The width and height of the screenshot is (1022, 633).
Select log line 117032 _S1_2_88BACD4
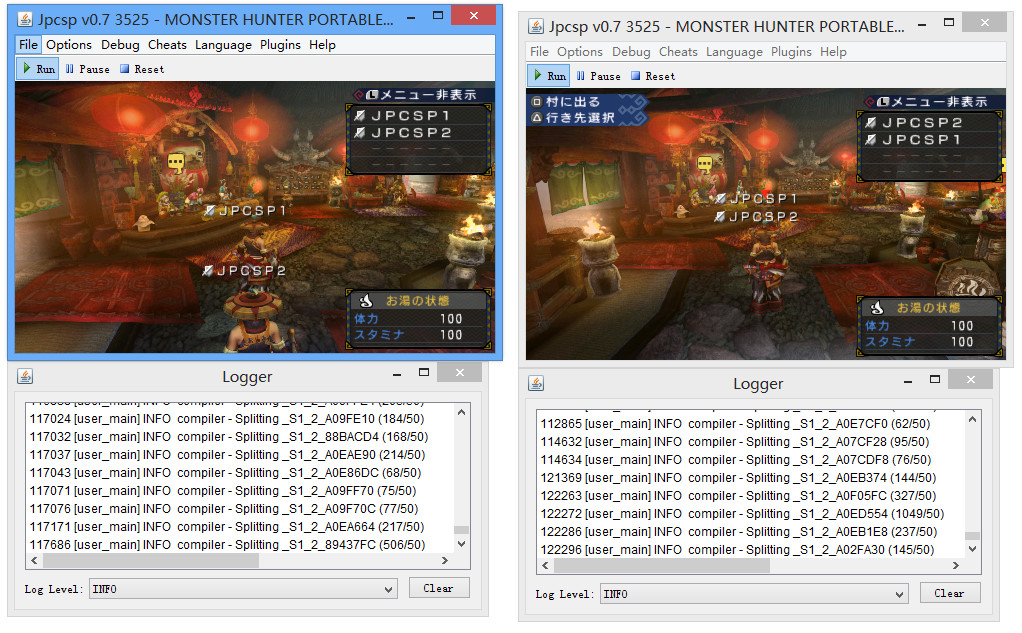[229, 437]
